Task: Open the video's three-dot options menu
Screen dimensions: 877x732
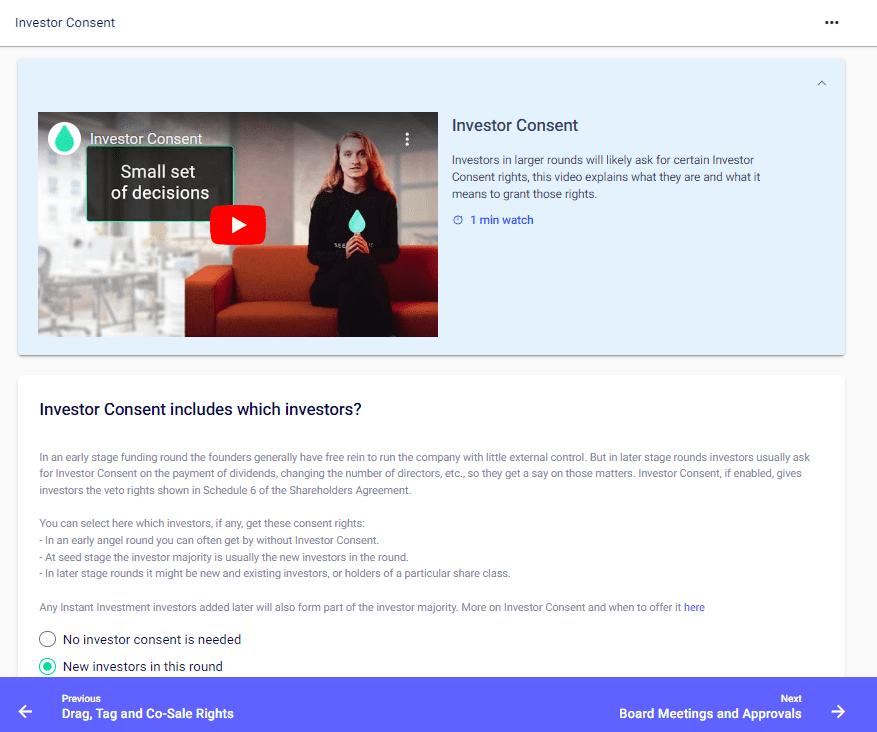Action: point(407,139)
